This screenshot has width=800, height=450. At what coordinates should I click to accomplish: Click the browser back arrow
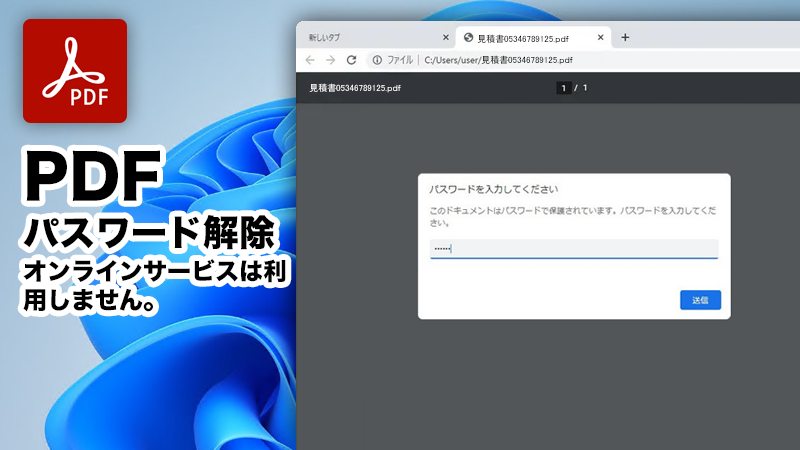310,60
